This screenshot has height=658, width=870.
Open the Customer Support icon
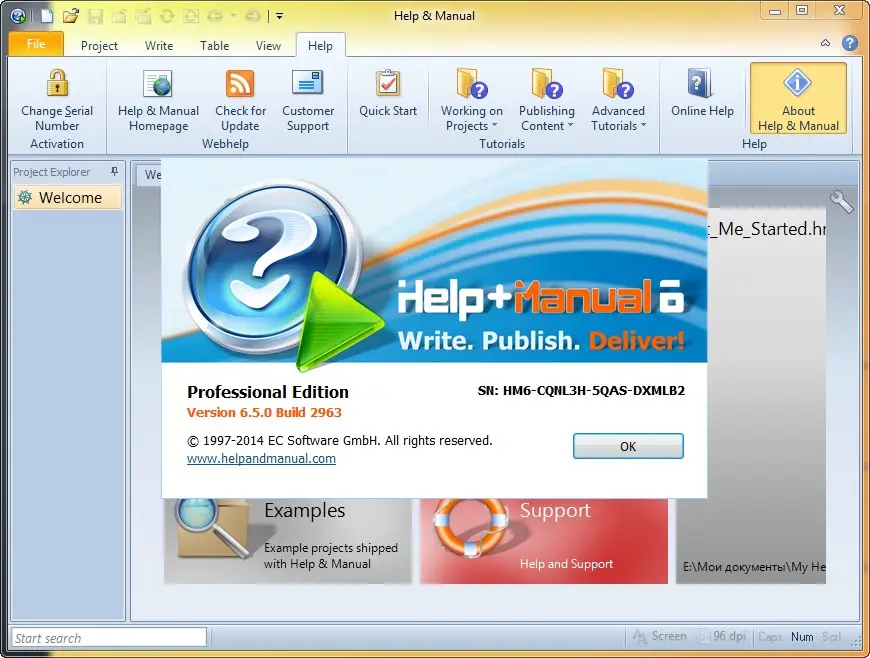point(308,82)
